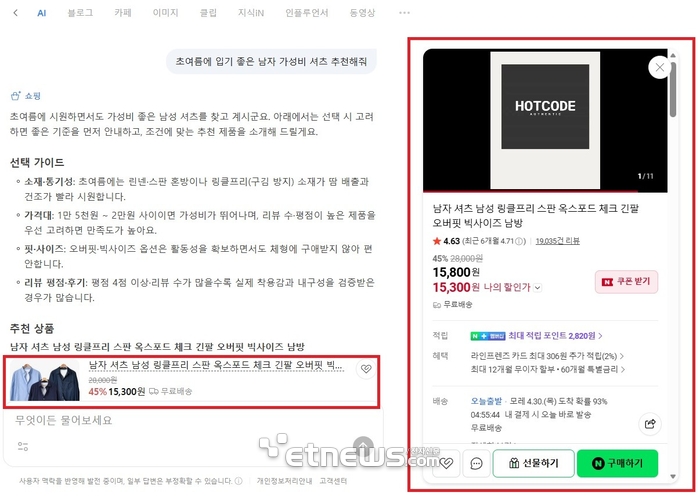
Task: Open the 19,035건 리뷰 link
Action: tap(558, 241)
